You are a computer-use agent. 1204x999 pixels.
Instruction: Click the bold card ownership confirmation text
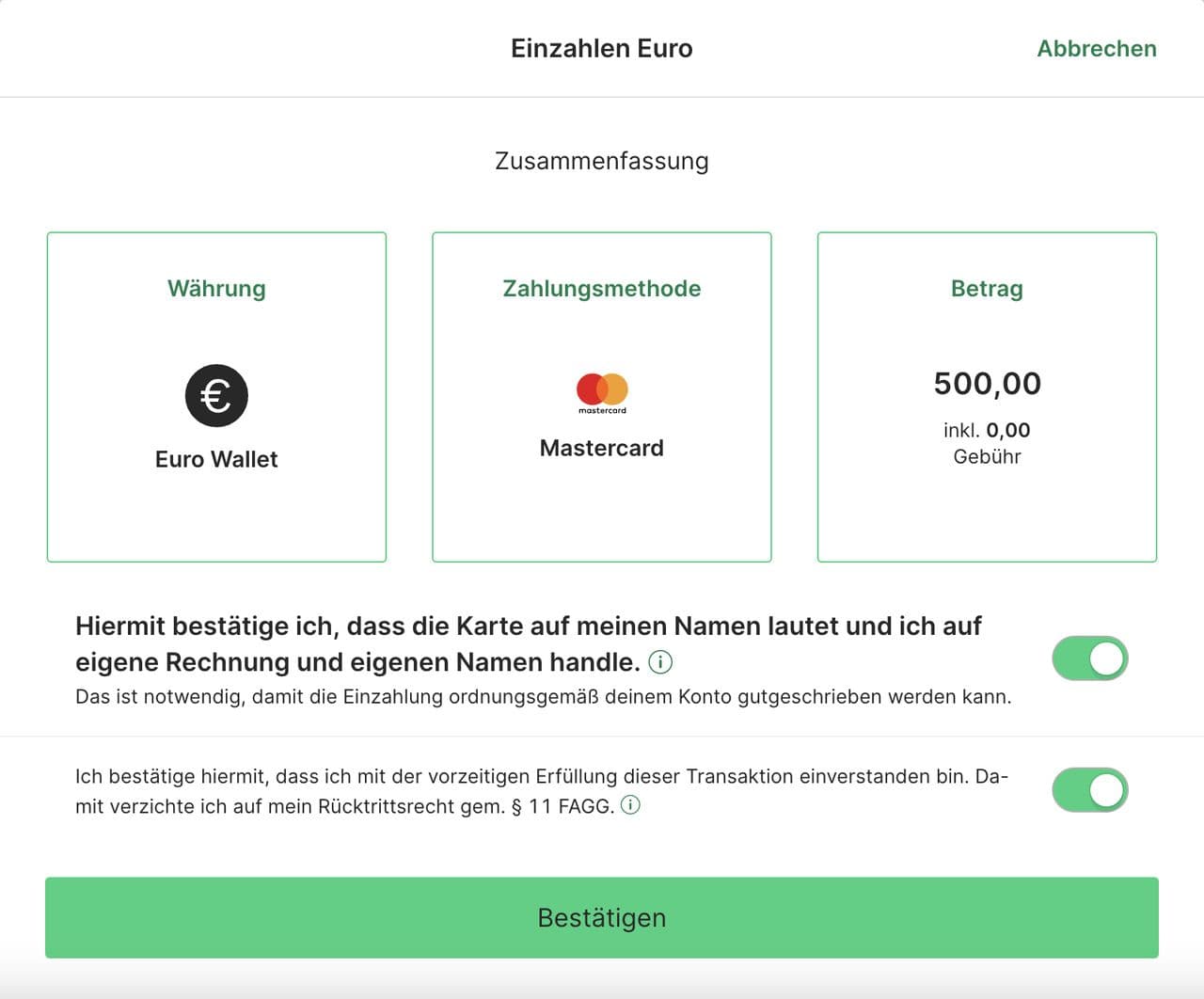point(527,626)
